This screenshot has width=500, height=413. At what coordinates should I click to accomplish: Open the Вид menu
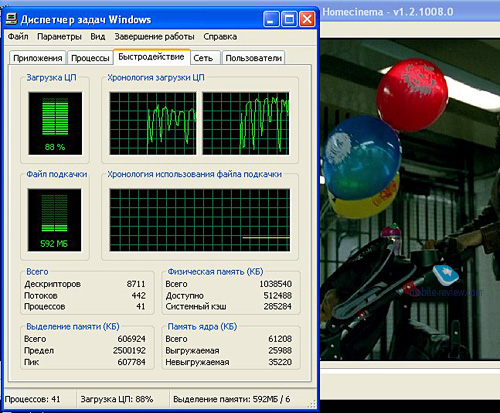click(98, 36)
